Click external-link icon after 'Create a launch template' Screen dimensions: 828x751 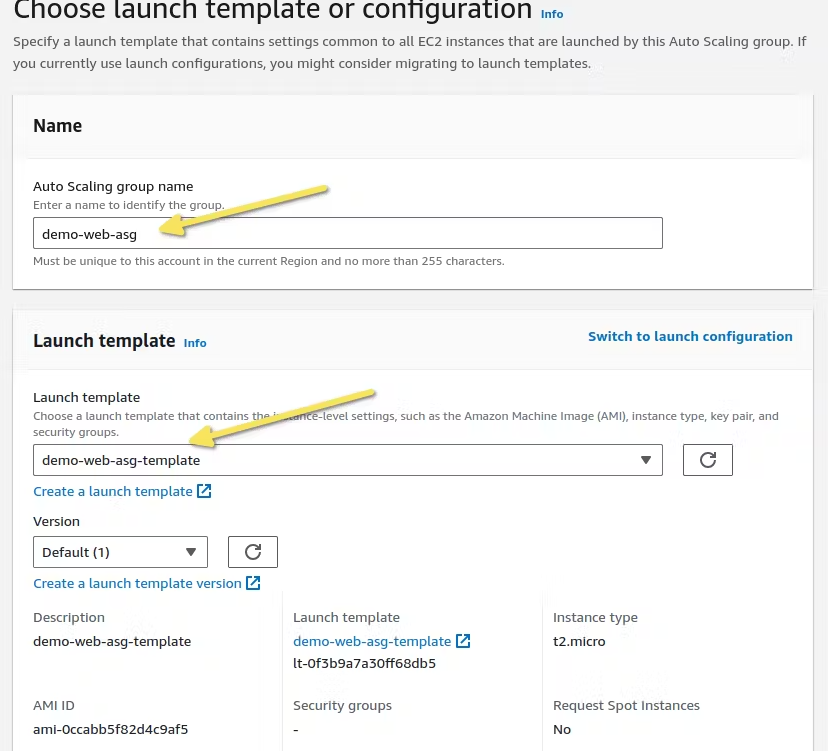(x=204, y=491)
